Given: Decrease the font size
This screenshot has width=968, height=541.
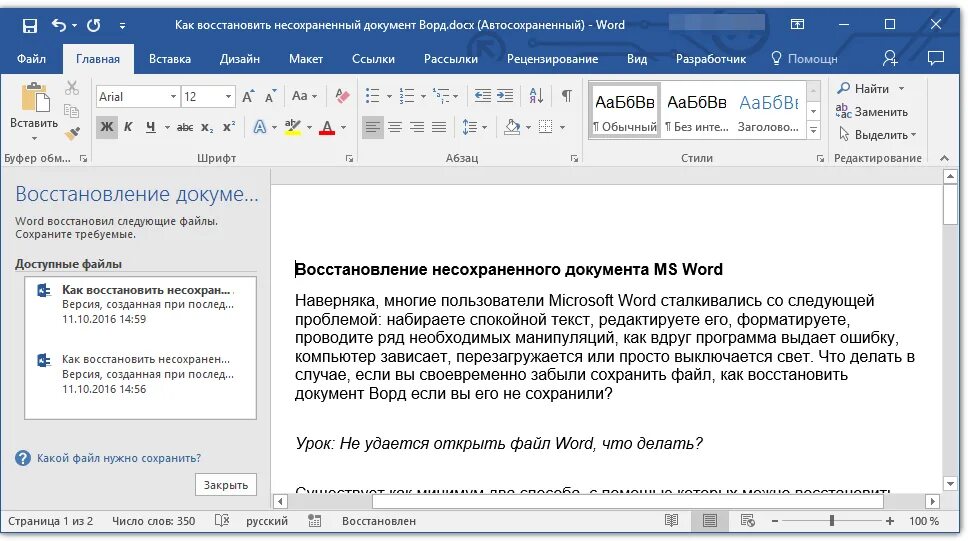Looking at the screenshot, I should click(x=270, y=96).
